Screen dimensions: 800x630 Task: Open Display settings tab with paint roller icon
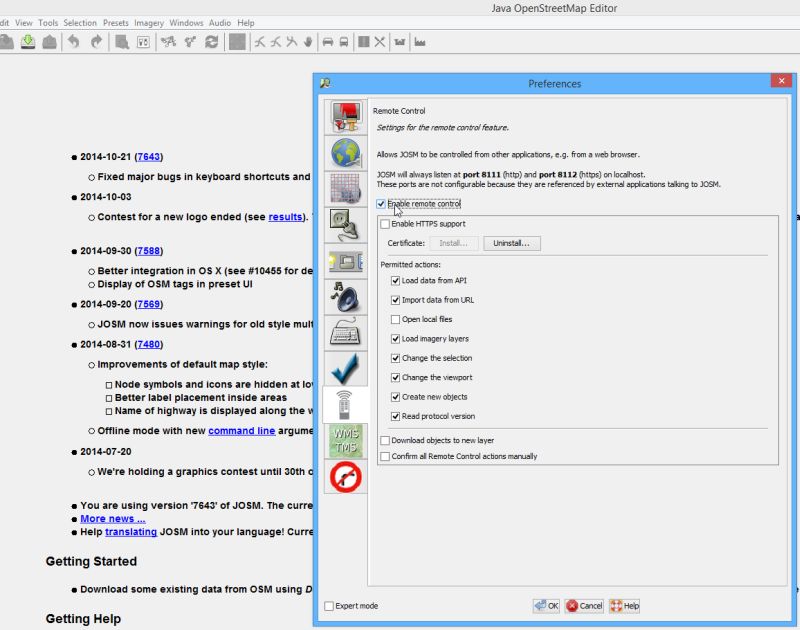coord(345,117)
